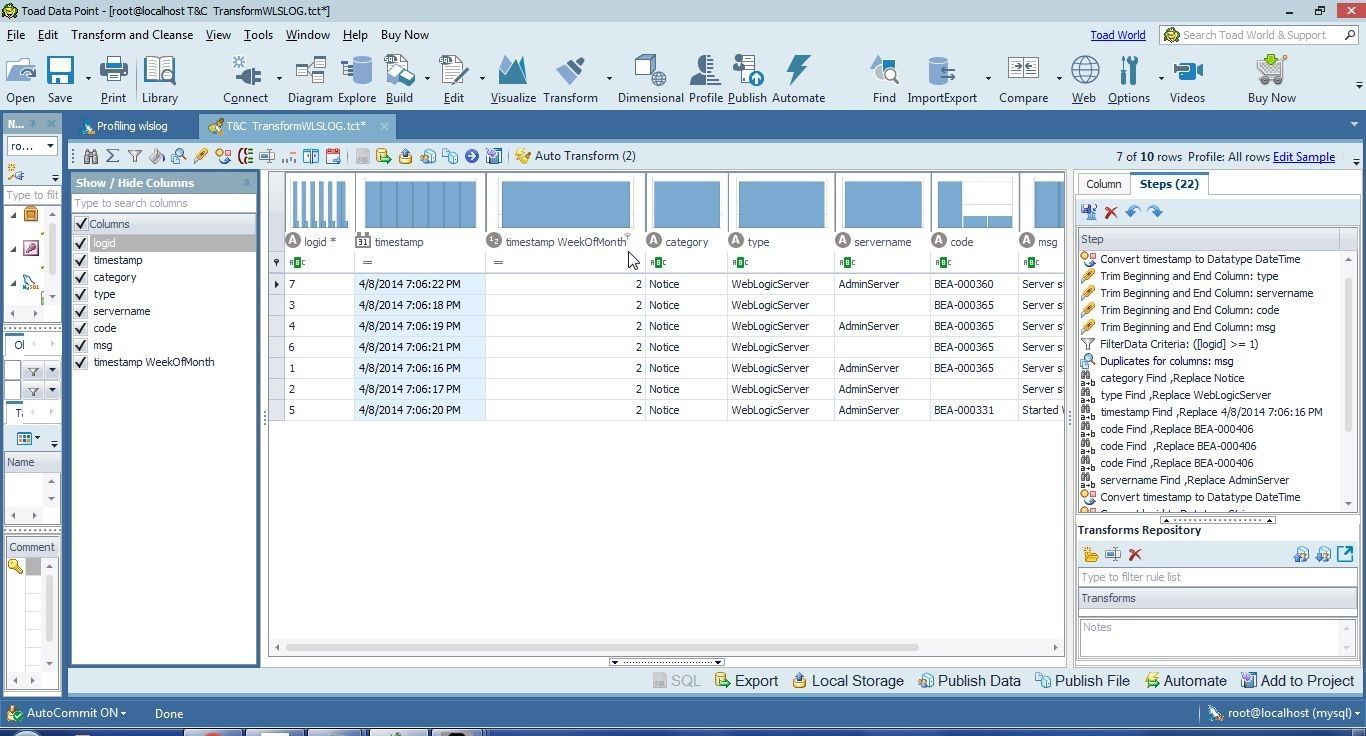Click the Type to search columns field

coord(164,203)
